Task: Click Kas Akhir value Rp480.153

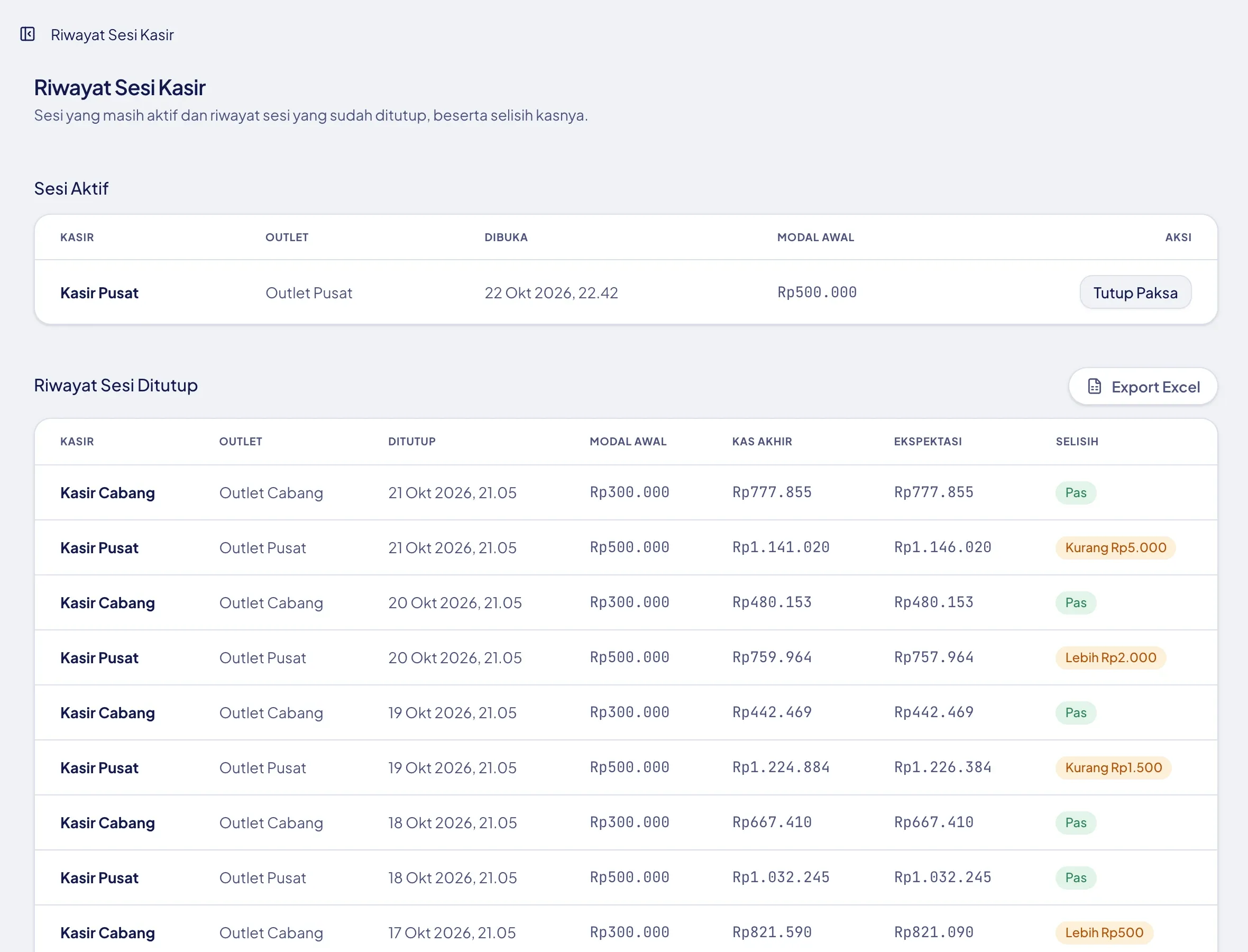Action: coord(772,602)
